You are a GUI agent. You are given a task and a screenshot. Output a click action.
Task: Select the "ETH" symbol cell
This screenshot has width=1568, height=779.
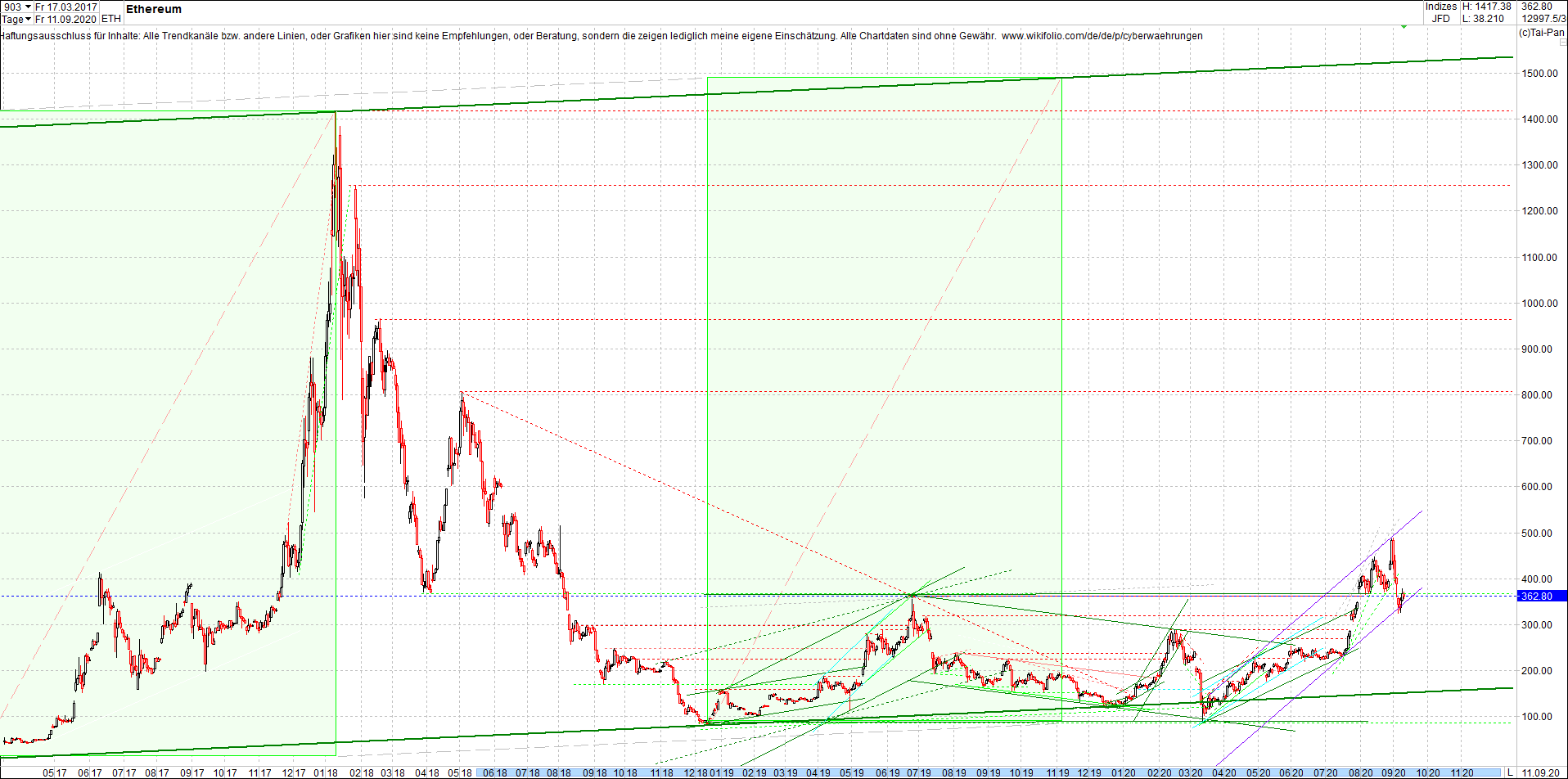pyautogui.click(x=111, y=18)
